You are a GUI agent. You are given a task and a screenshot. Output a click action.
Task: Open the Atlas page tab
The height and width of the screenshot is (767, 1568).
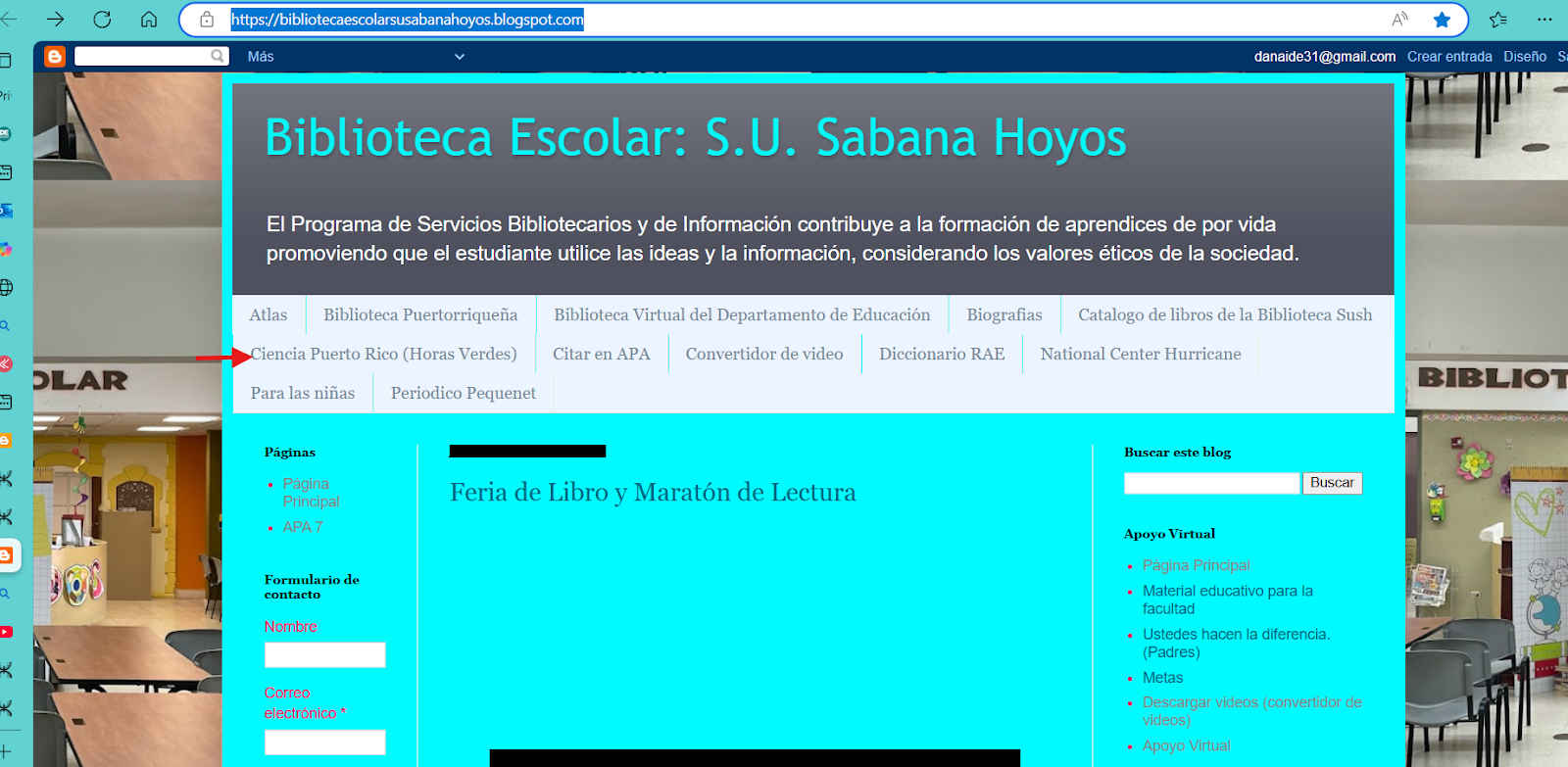tap(269, 314)
